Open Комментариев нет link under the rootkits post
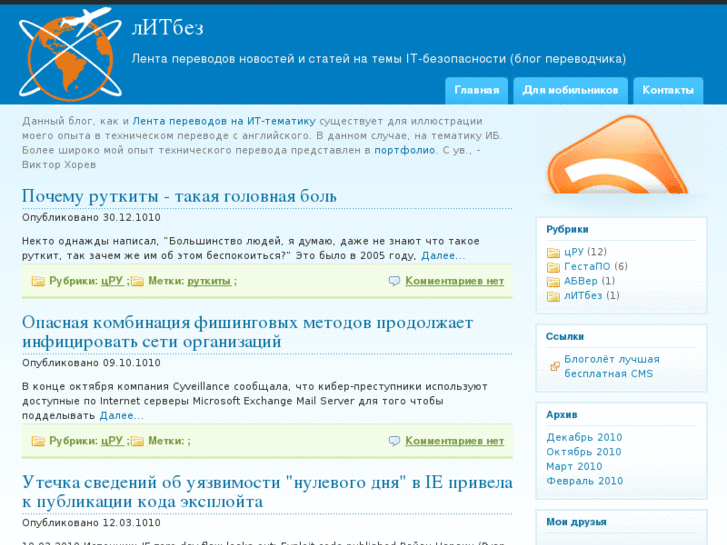Screen dimensions: 727x545 click(454, 281)
